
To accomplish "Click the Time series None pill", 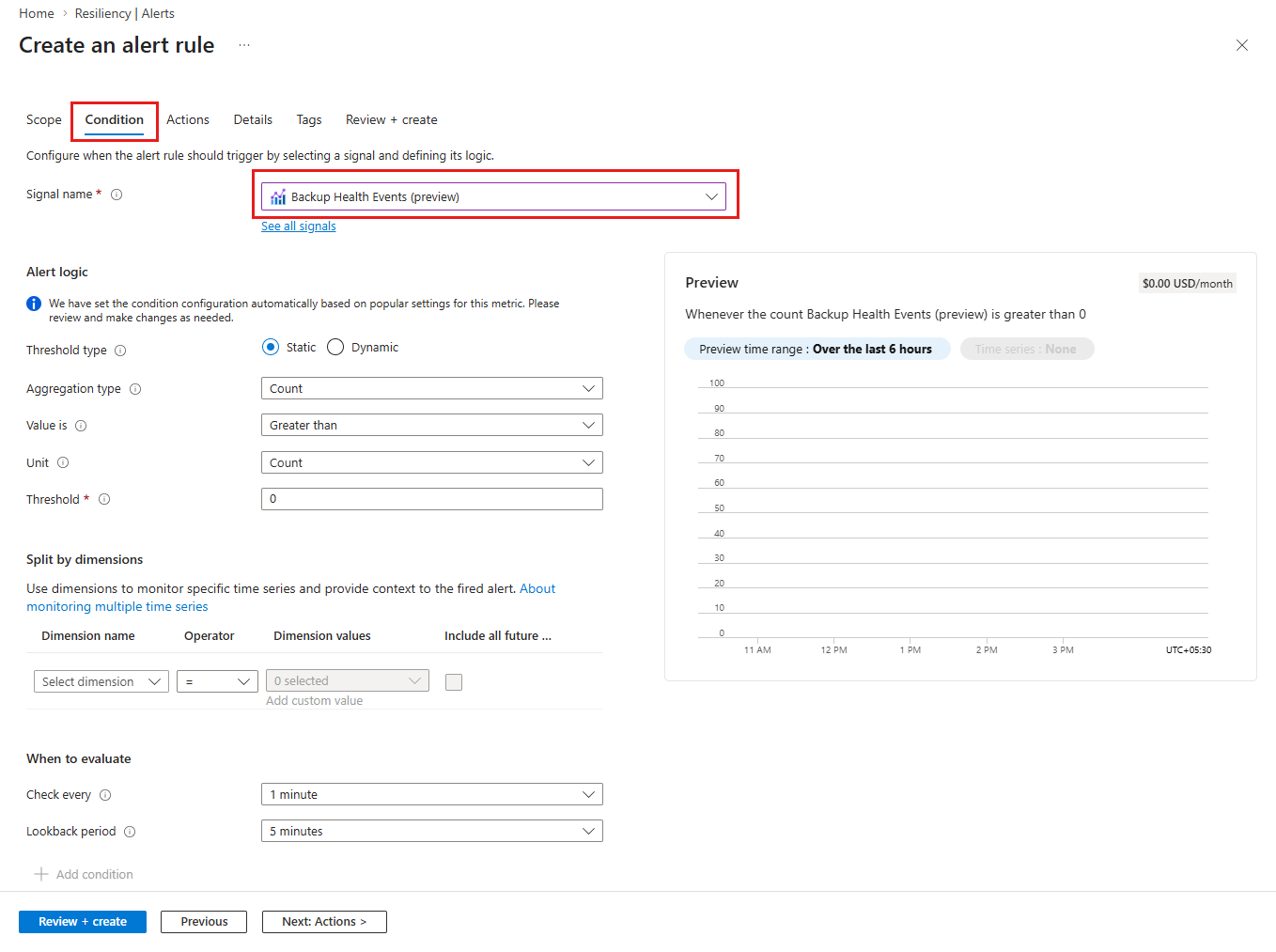I will tap(1026, 349).
